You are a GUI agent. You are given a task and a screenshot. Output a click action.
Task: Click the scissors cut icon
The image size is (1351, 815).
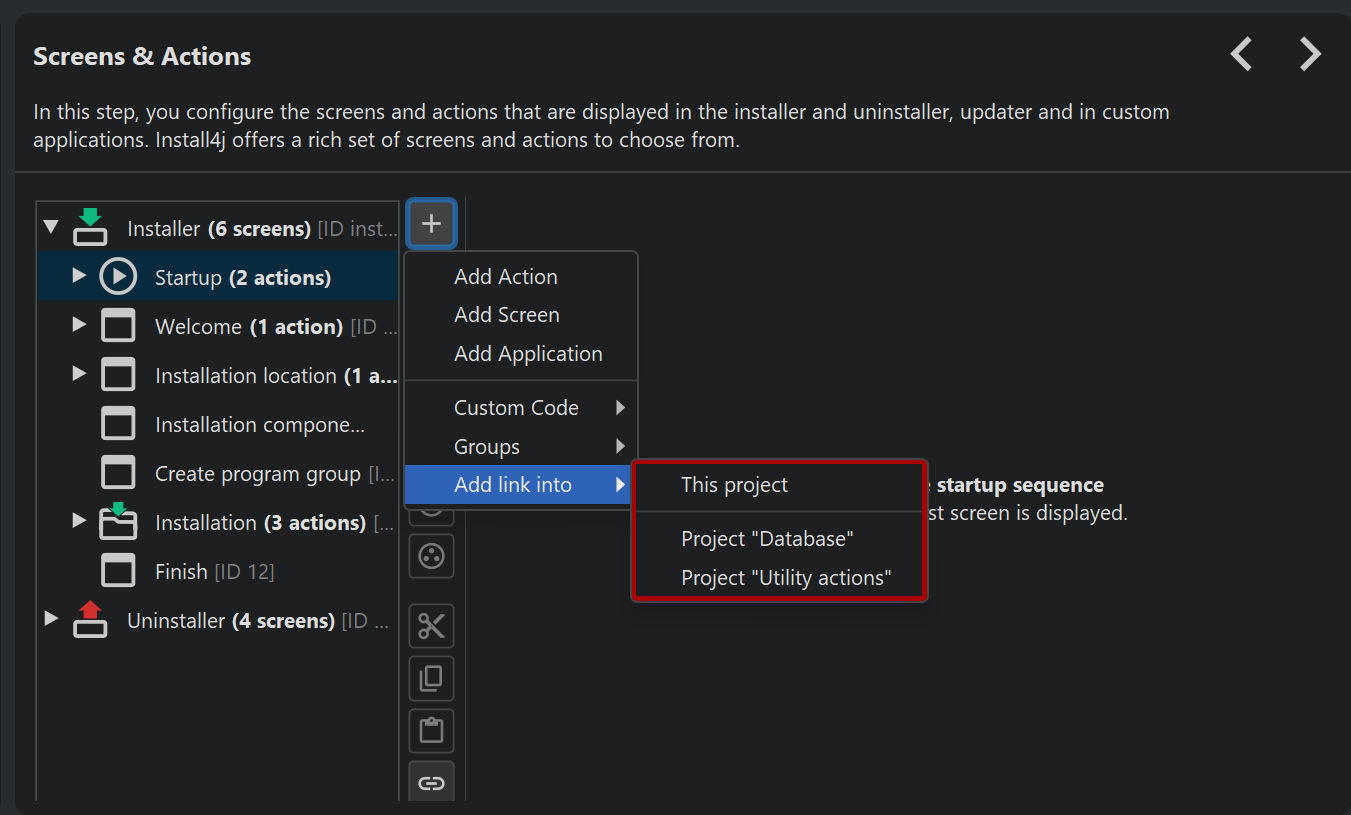tap(431, 626)
